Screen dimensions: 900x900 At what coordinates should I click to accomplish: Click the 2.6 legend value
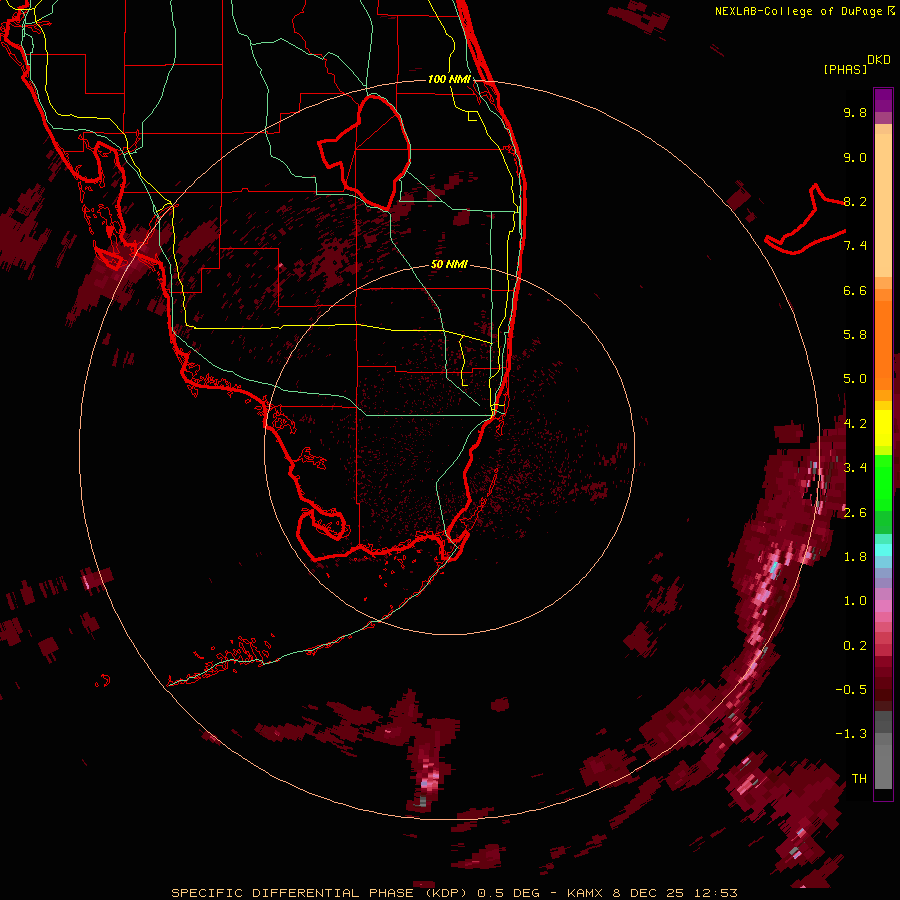855,512
